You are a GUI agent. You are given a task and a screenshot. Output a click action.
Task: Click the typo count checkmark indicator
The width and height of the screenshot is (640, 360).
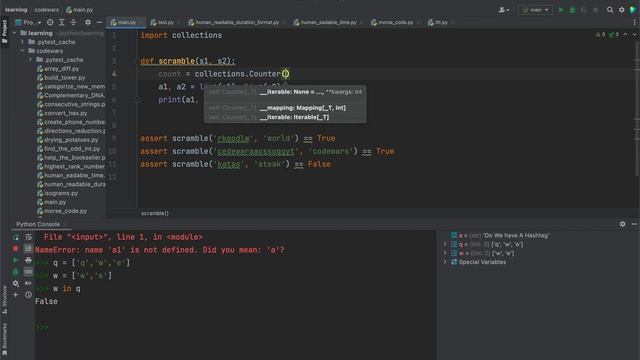pos(613,35)
